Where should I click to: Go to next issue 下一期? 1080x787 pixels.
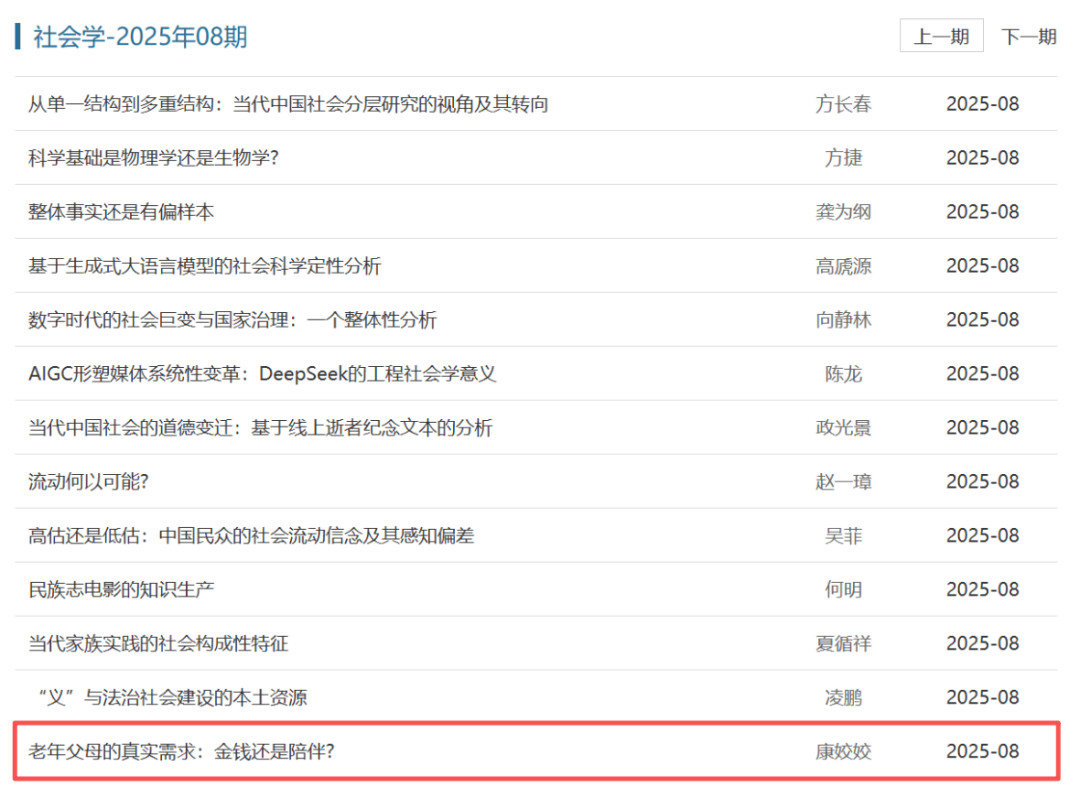point(1028,36)
